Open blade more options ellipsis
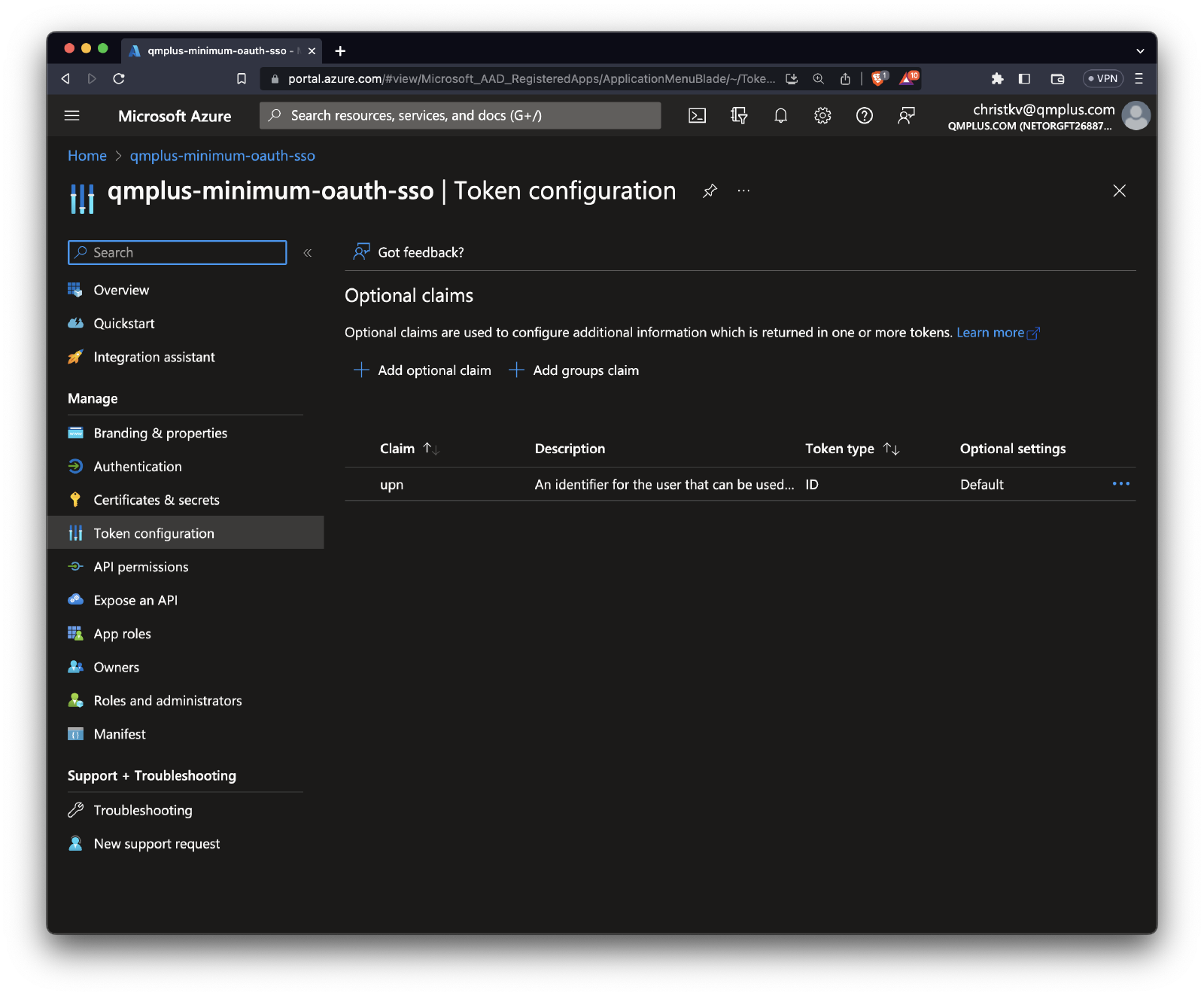The image size is (1204, 996). click(x=743, y=191)
